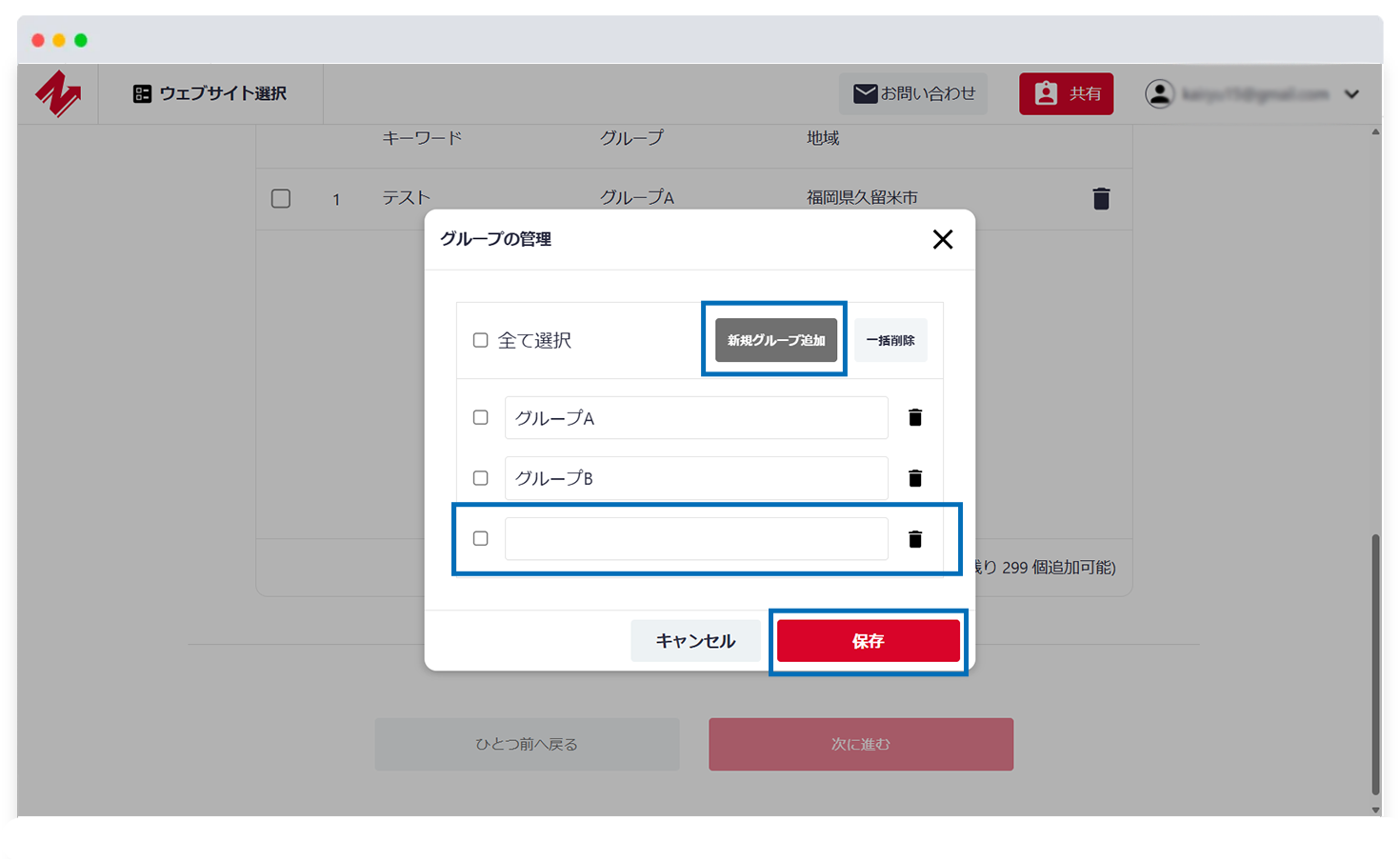Click the empty group name input field
Image resolution: width=1400 pixels, height=862 pixels.
[x=696, y=539]
